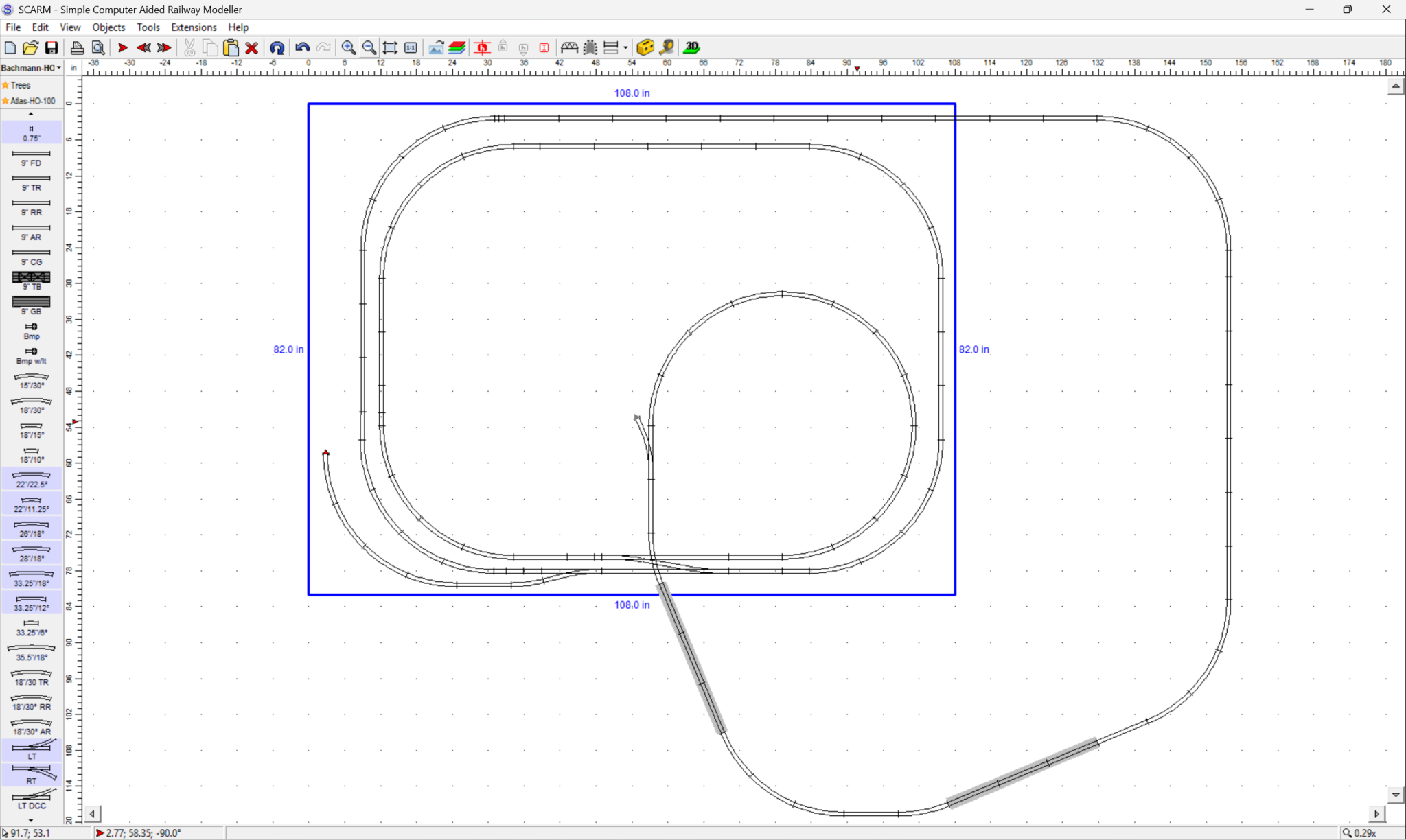
Task: Open the Print Preview icon
Action: click(x=98, y=47)
